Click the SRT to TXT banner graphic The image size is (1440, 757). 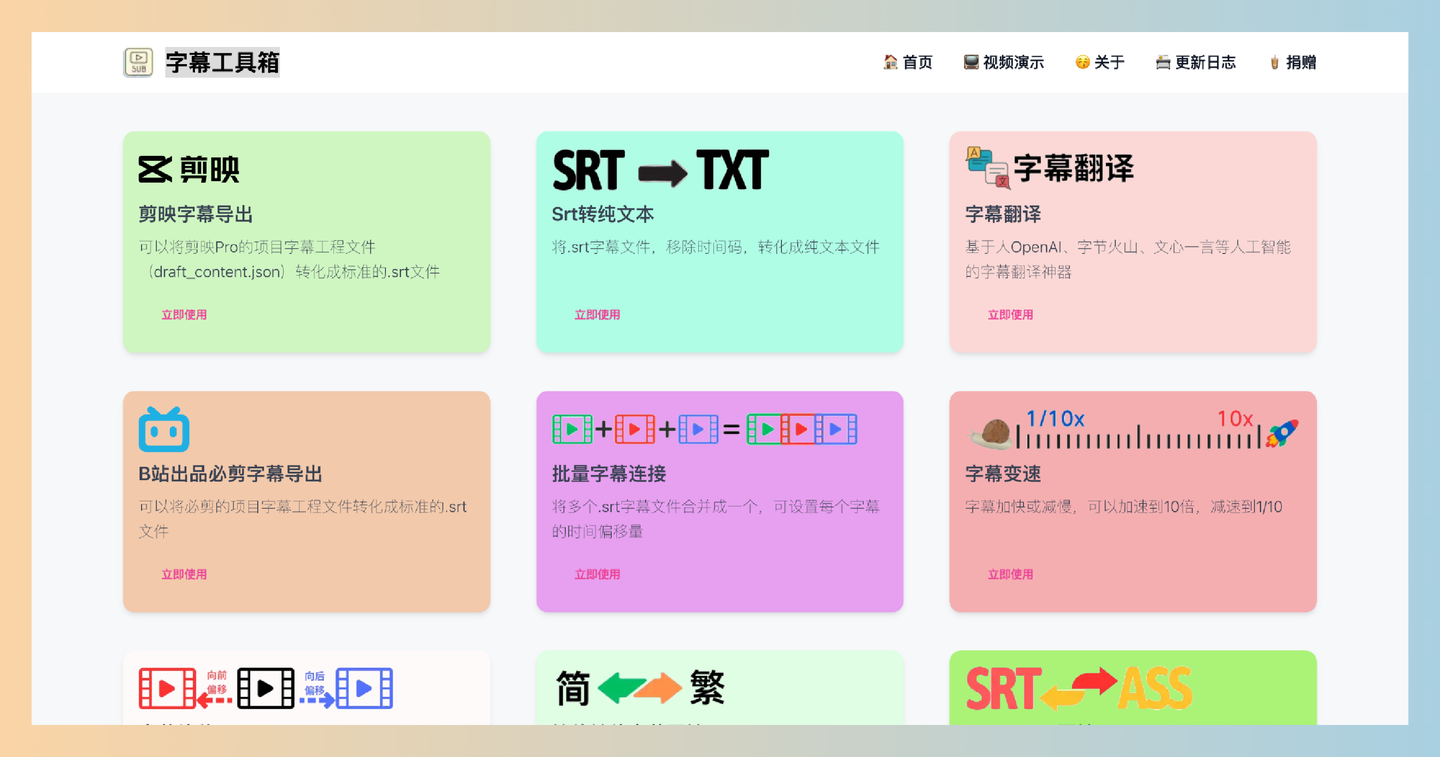660,171
